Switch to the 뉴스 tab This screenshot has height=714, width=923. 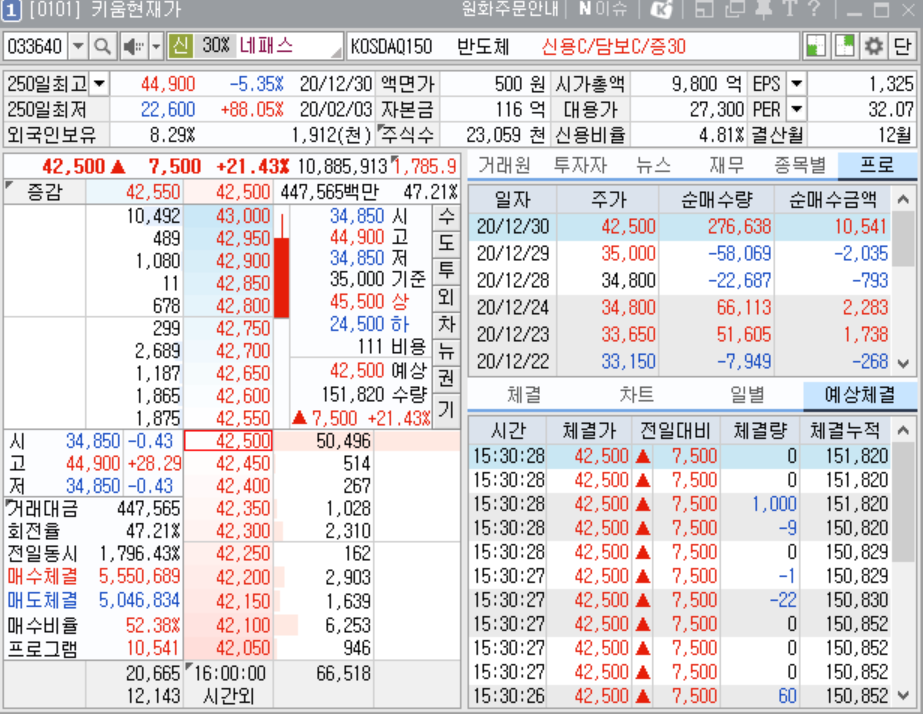[653, 165]
